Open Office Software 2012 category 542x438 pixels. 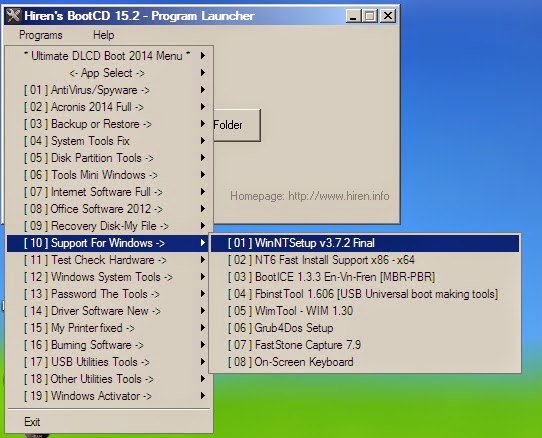coord(108,208)
